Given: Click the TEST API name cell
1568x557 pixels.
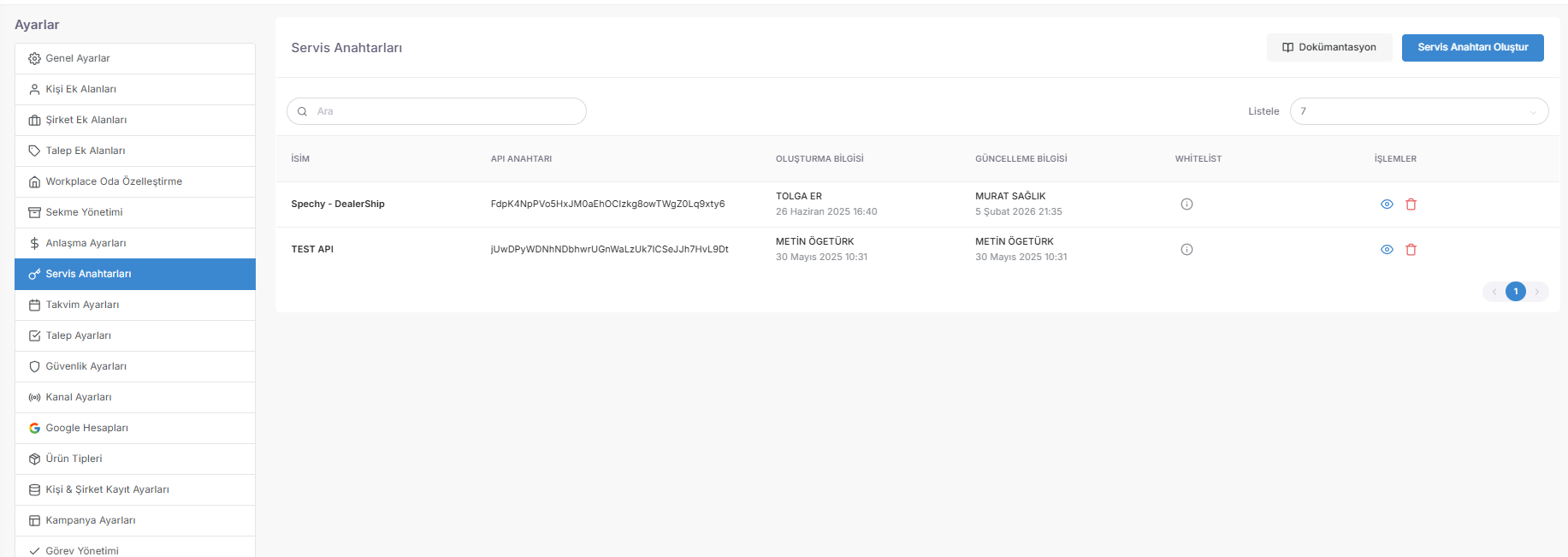Looking at the screenshot, I should click(312, 250).
